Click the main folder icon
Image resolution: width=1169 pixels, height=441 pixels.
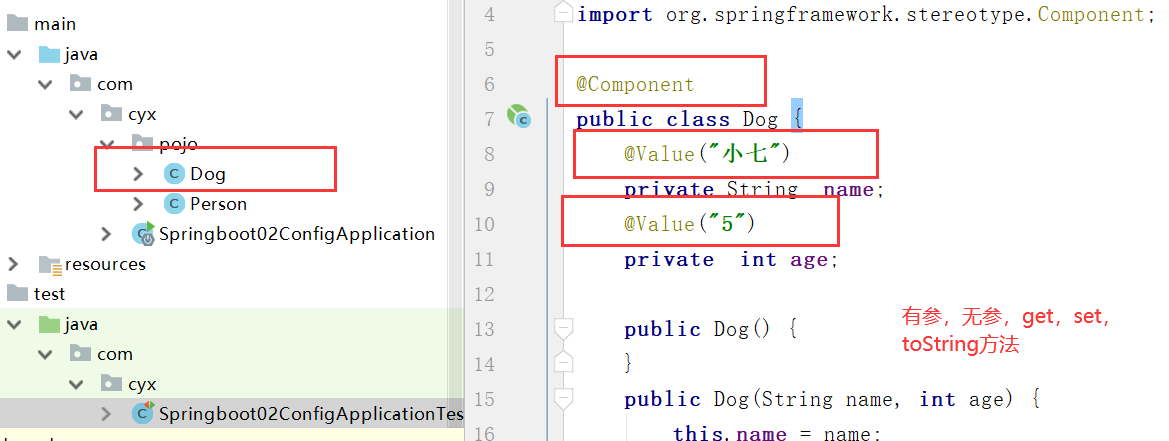(18, 25)
